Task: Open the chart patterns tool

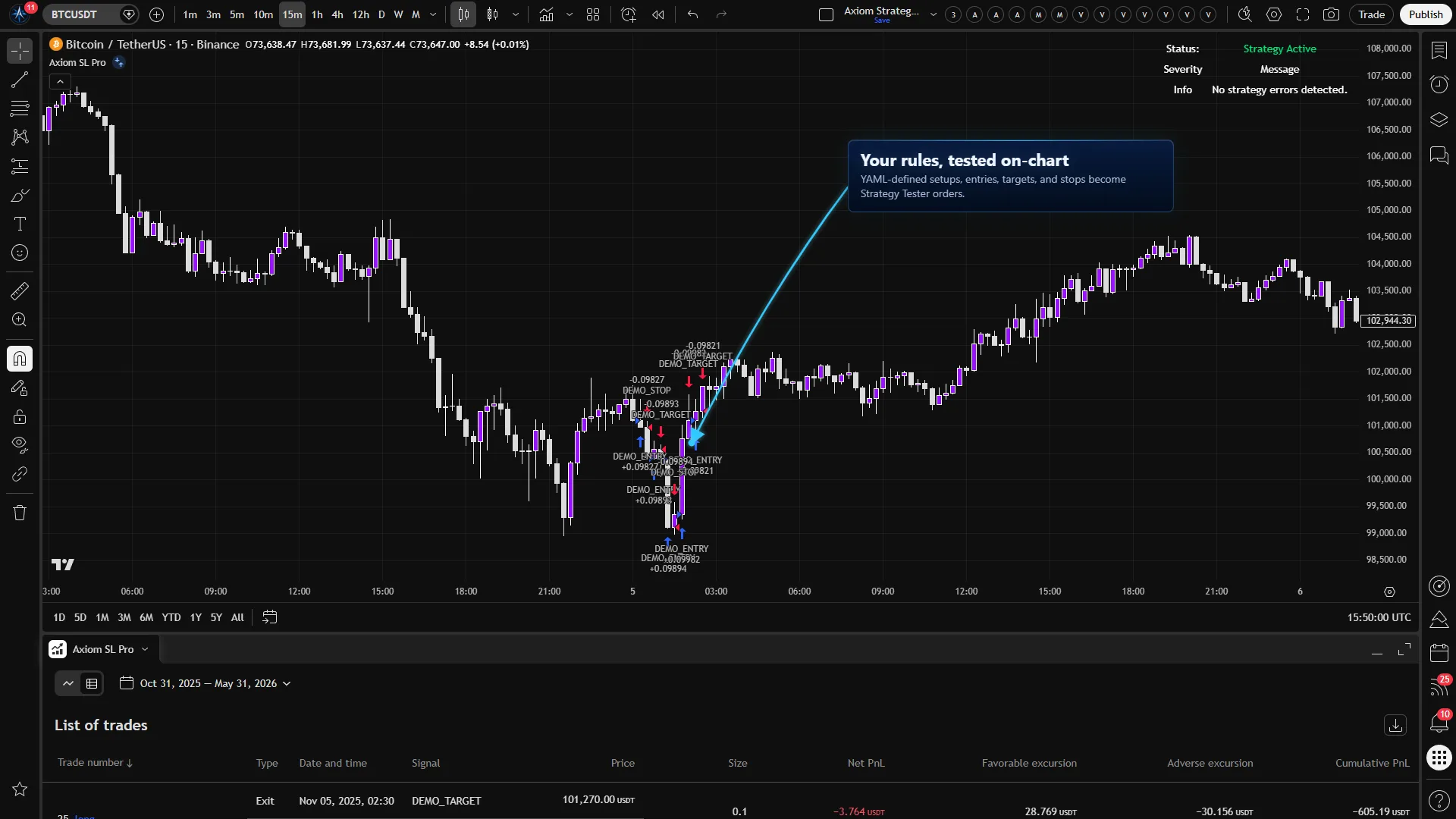Action: pos(20,137)
